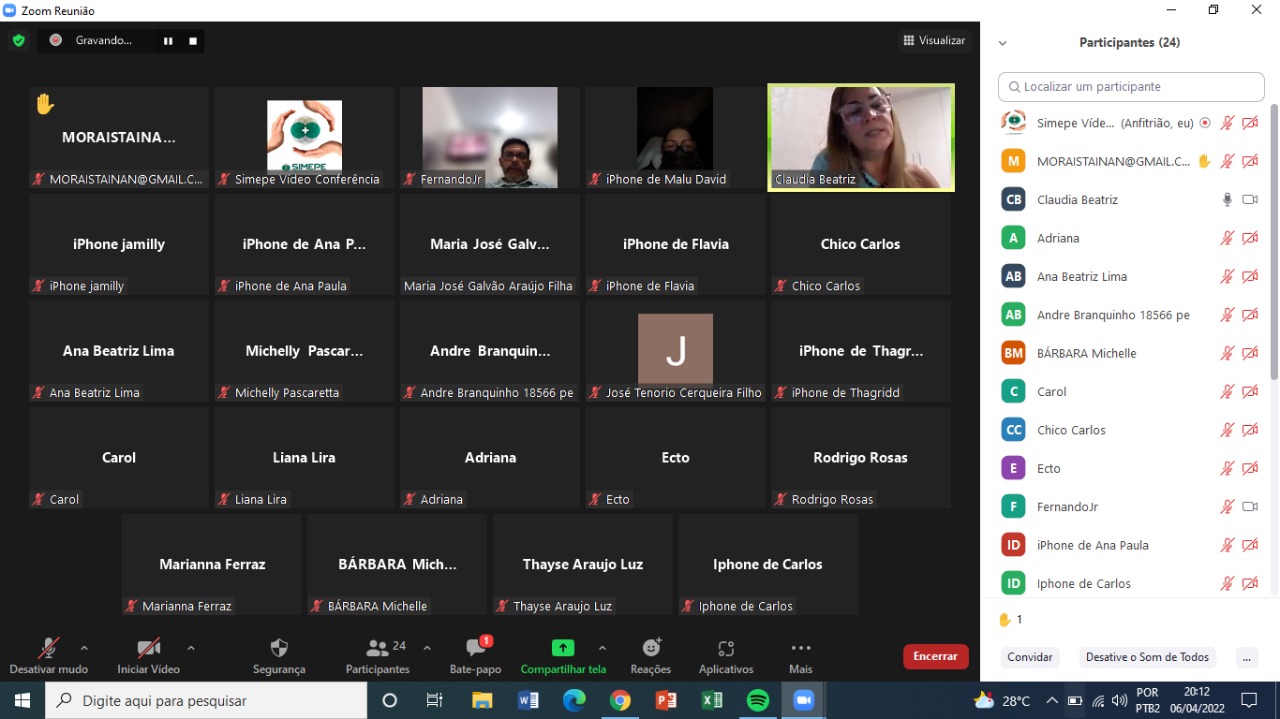Expand video options arrow beside camera
Screen dimensions: 1280x719
(191, 648)
